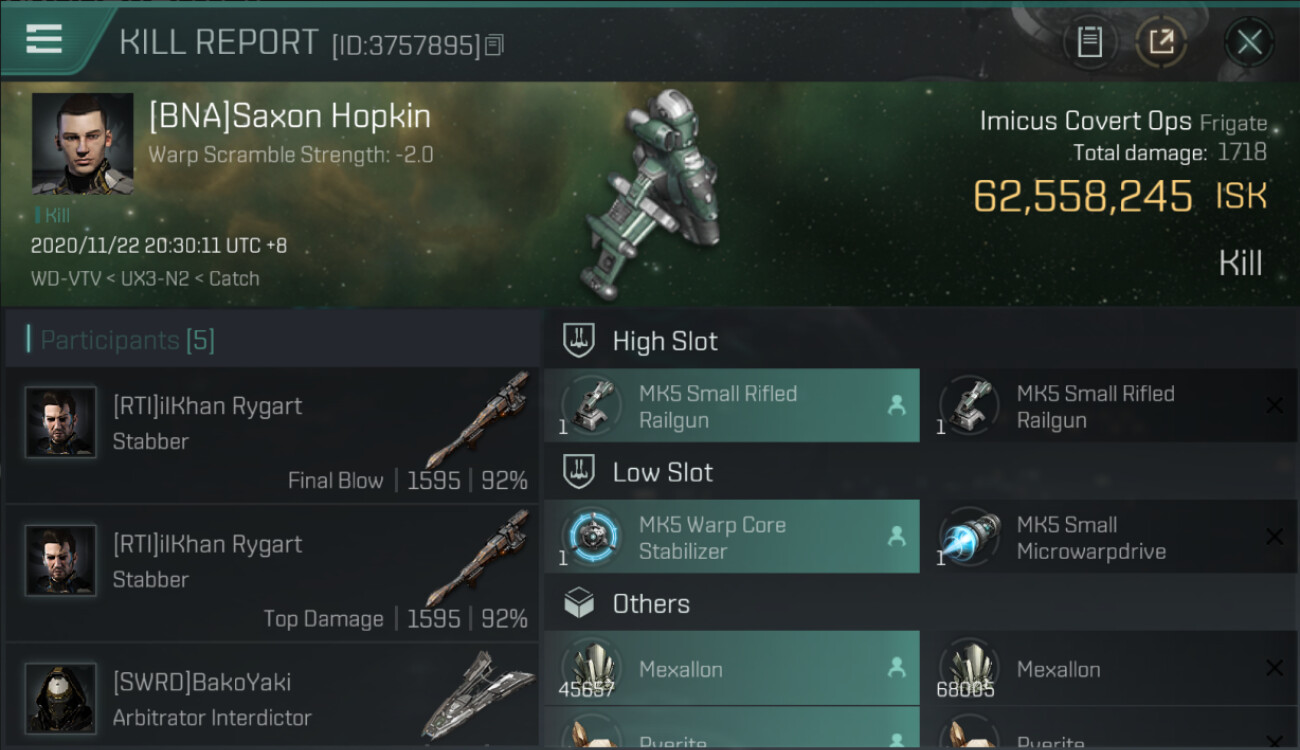
Task: Open top damage participant ilKhan Rygart
Action: pos(272,572)
